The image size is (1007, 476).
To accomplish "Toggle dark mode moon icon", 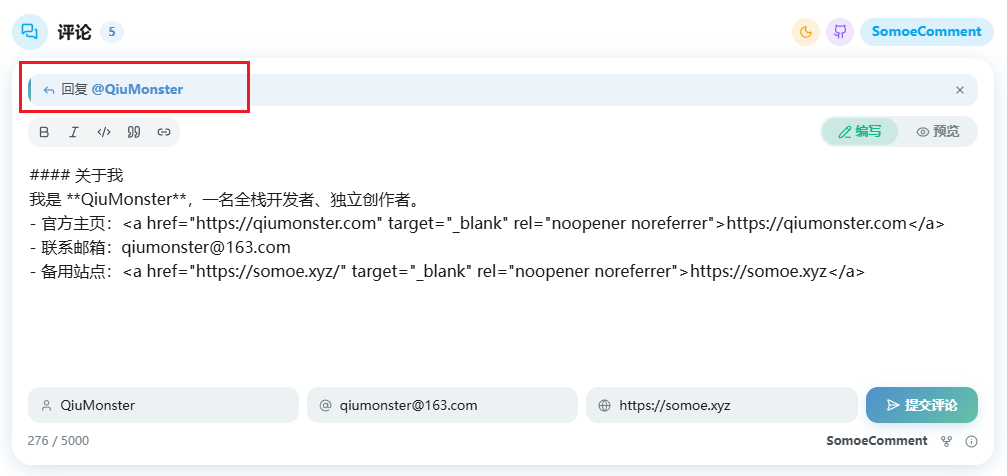I will tap(806, 31).
